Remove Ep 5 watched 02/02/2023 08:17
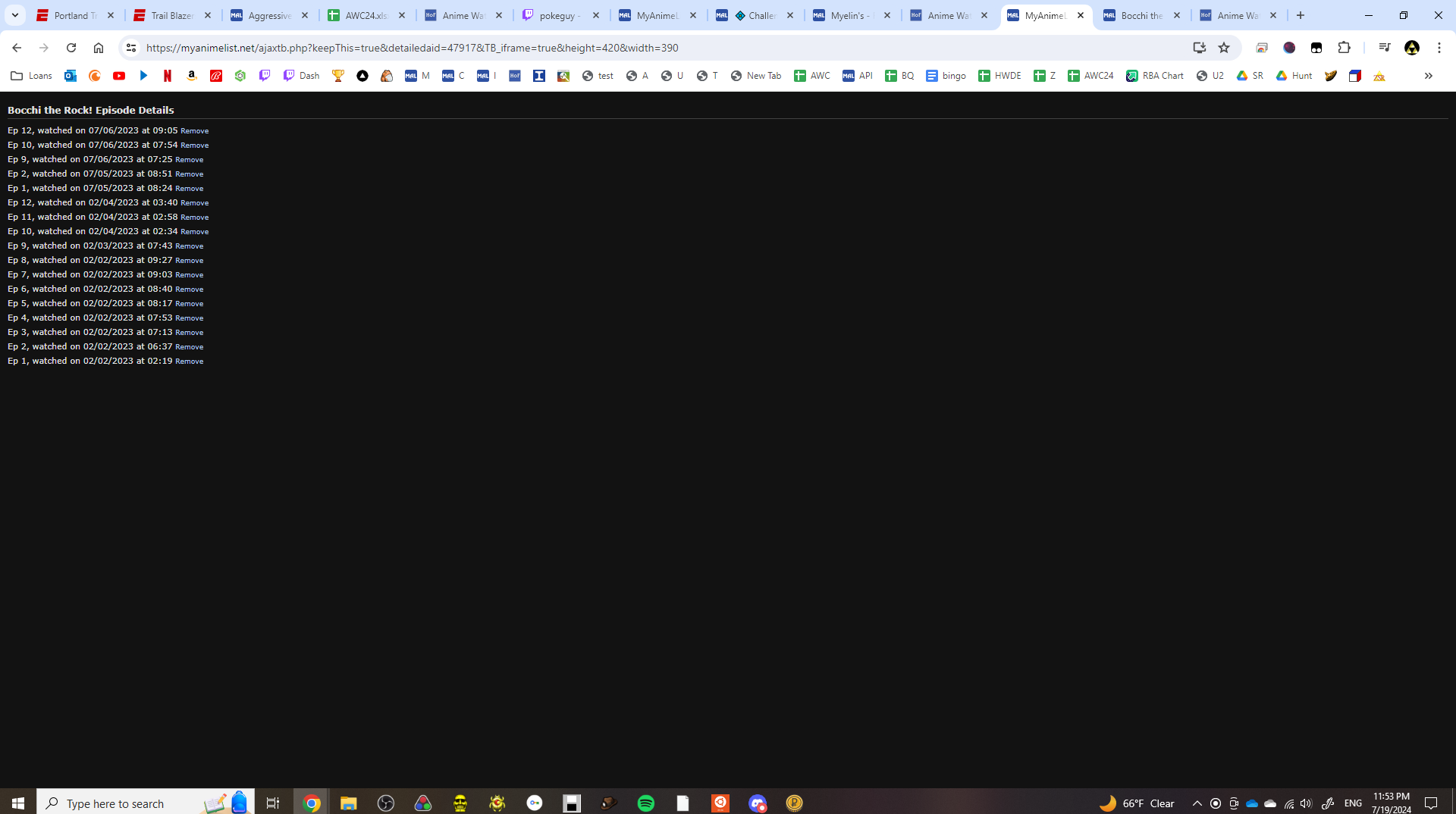The image size is (1456, 814). [x=189, y=304]
